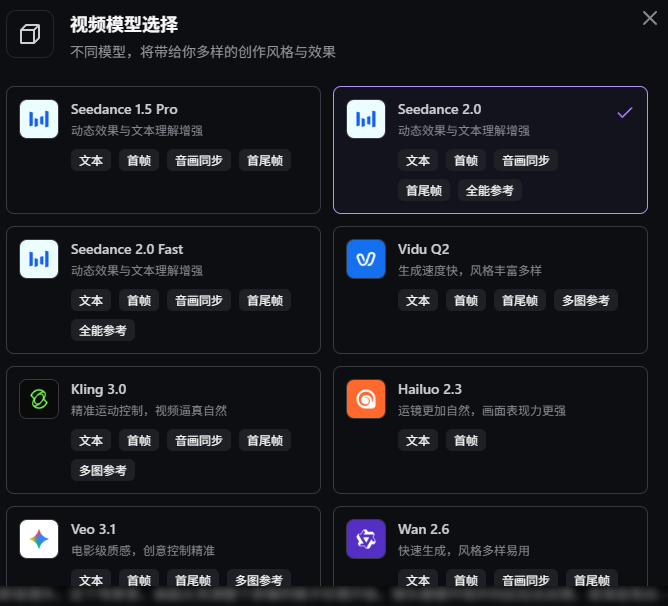Click 首帧 tag in Kling 3.0 card
The width and height of the screenshot is (668, 606).
[139, 440]
